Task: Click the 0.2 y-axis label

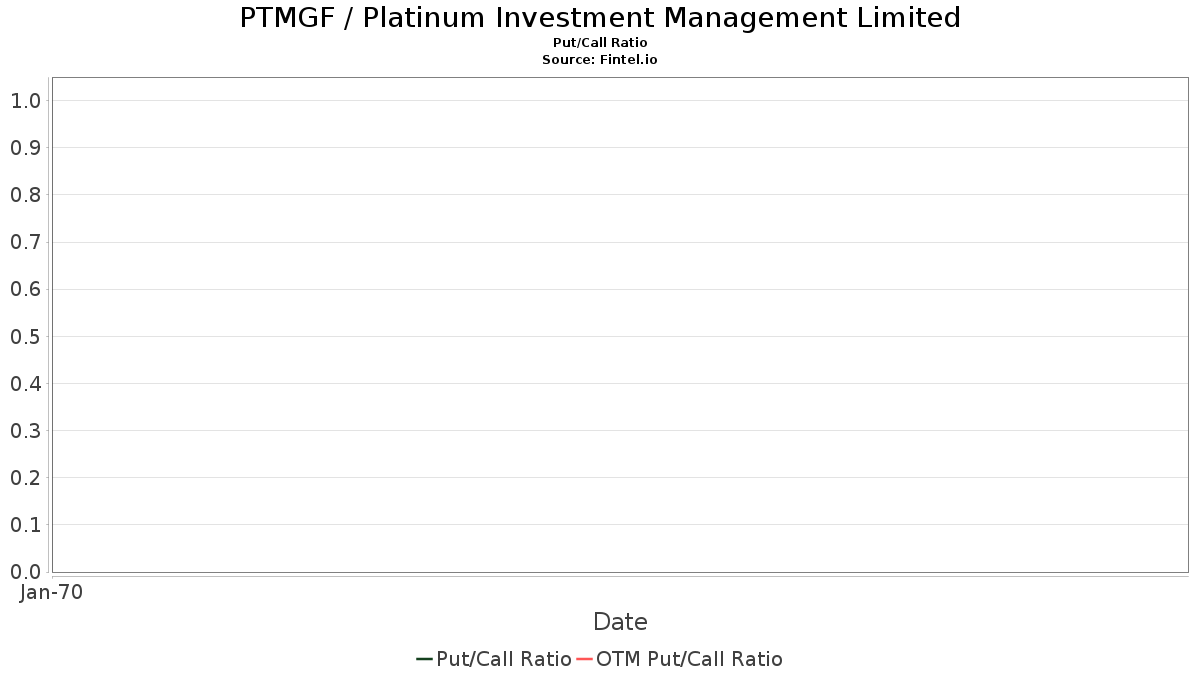Action: 25,477
